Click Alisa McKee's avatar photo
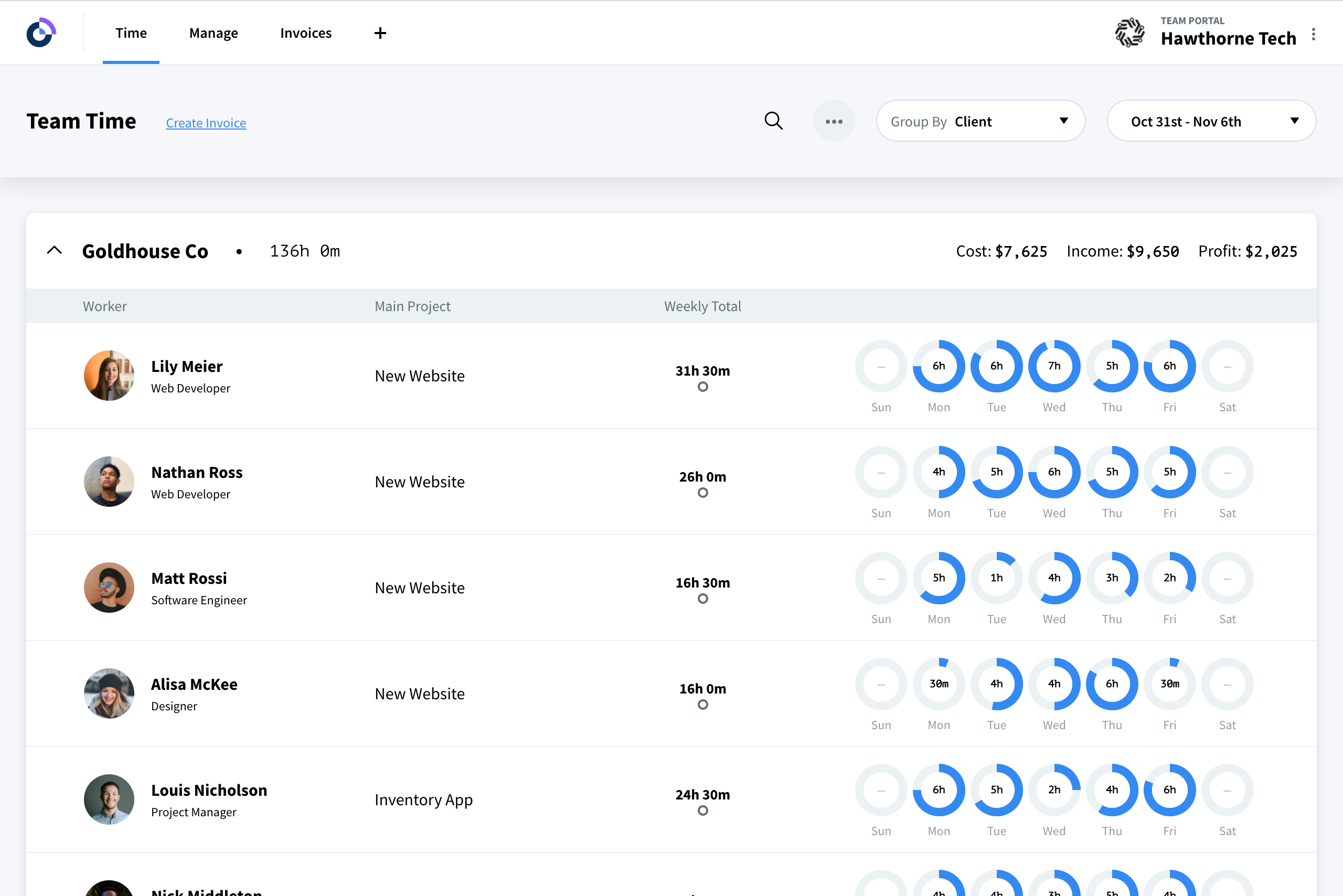 pyautogui.click(x=109, y=693)
